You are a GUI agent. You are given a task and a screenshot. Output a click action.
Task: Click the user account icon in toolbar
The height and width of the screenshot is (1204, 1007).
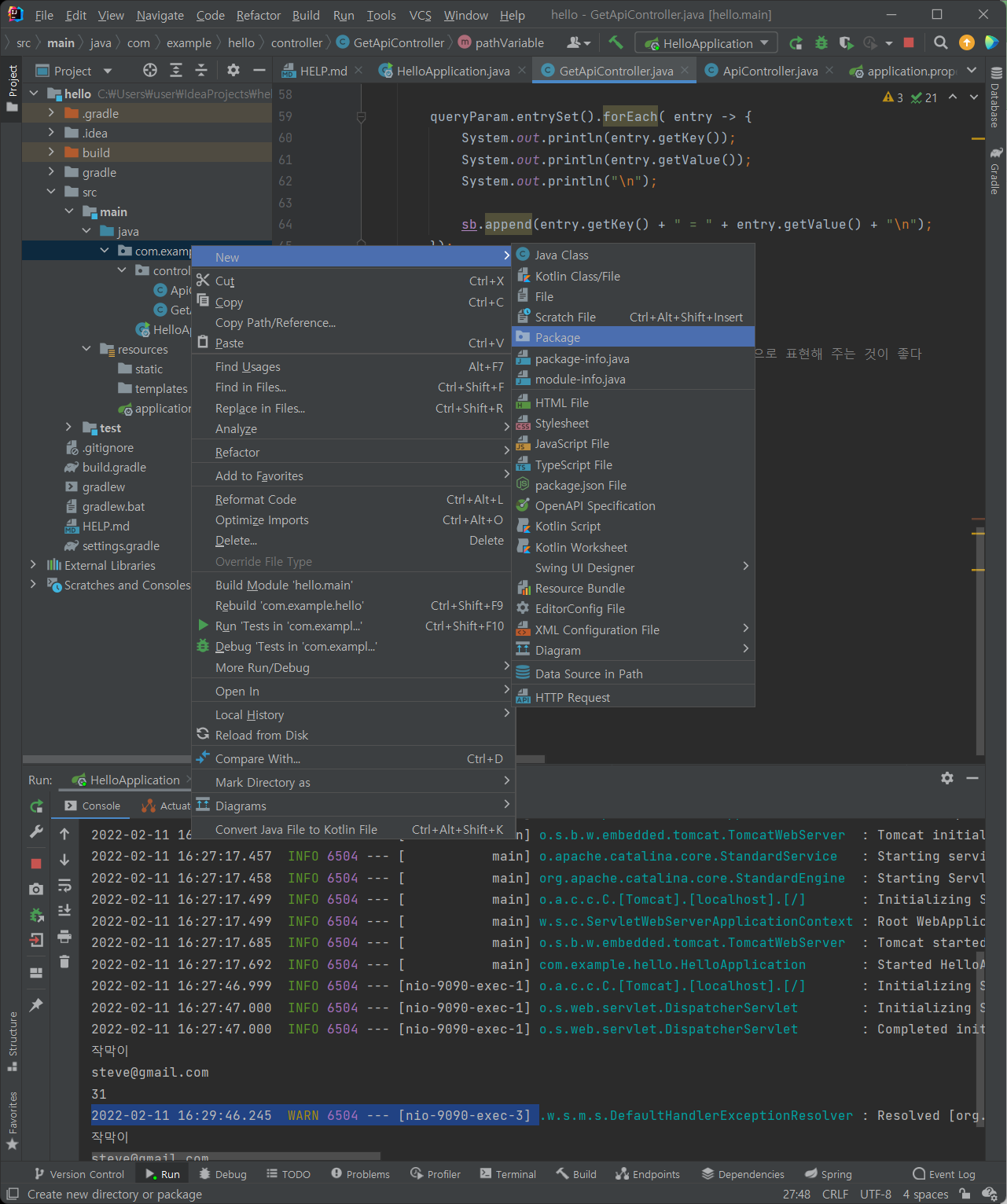pyautogui.click(x=579, y=42)
